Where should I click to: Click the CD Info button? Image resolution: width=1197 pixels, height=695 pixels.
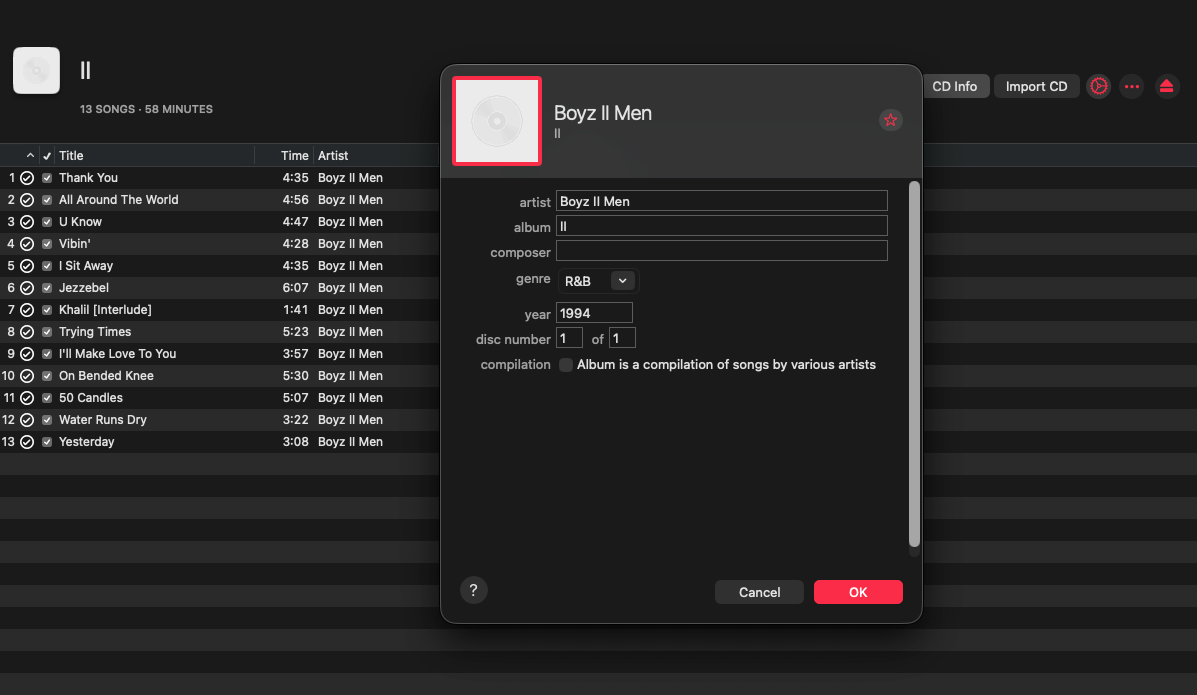[x=954, y=86]
